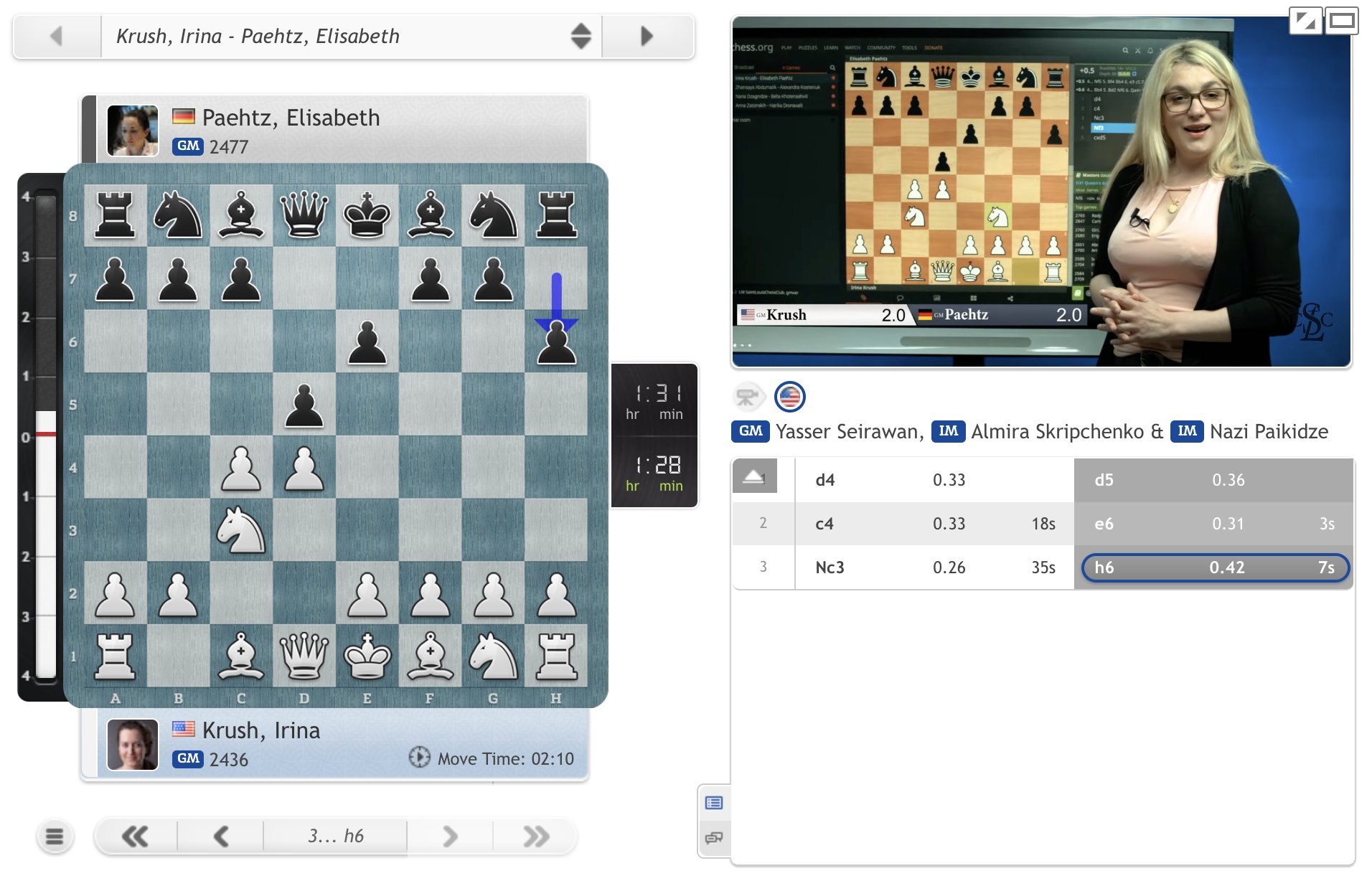
Task: Collapse the move list with the up arrow
Action: click(x=753, y=476)
